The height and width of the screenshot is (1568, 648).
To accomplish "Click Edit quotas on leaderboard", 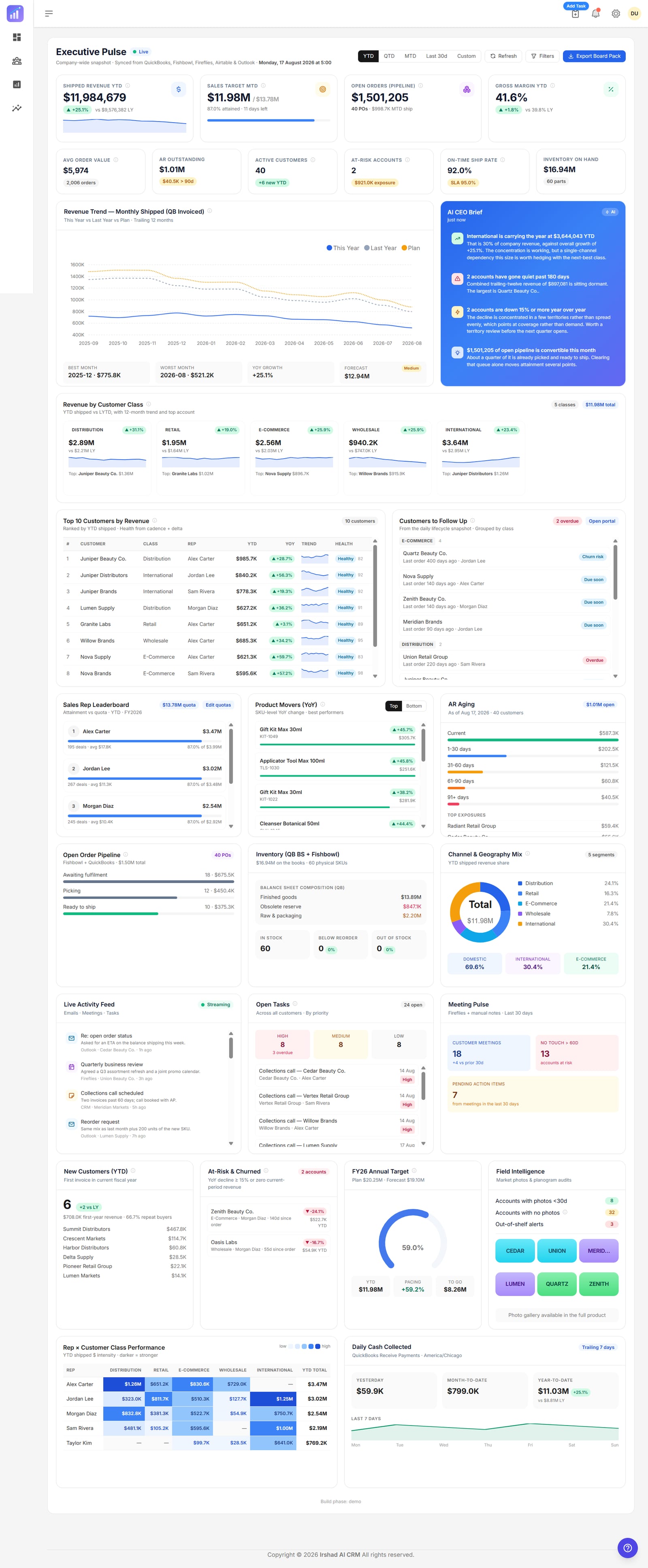I will [x=218, y=705].
